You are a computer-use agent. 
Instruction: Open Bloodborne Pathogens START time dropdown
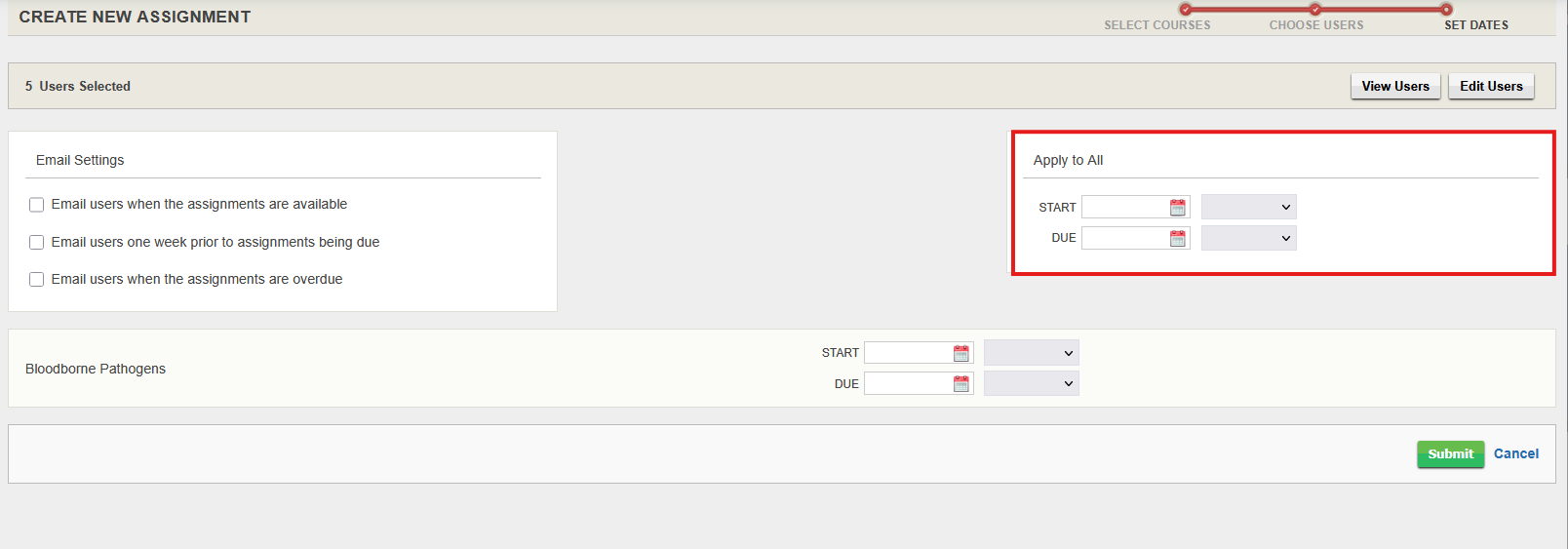click(x=1031, y=353)
